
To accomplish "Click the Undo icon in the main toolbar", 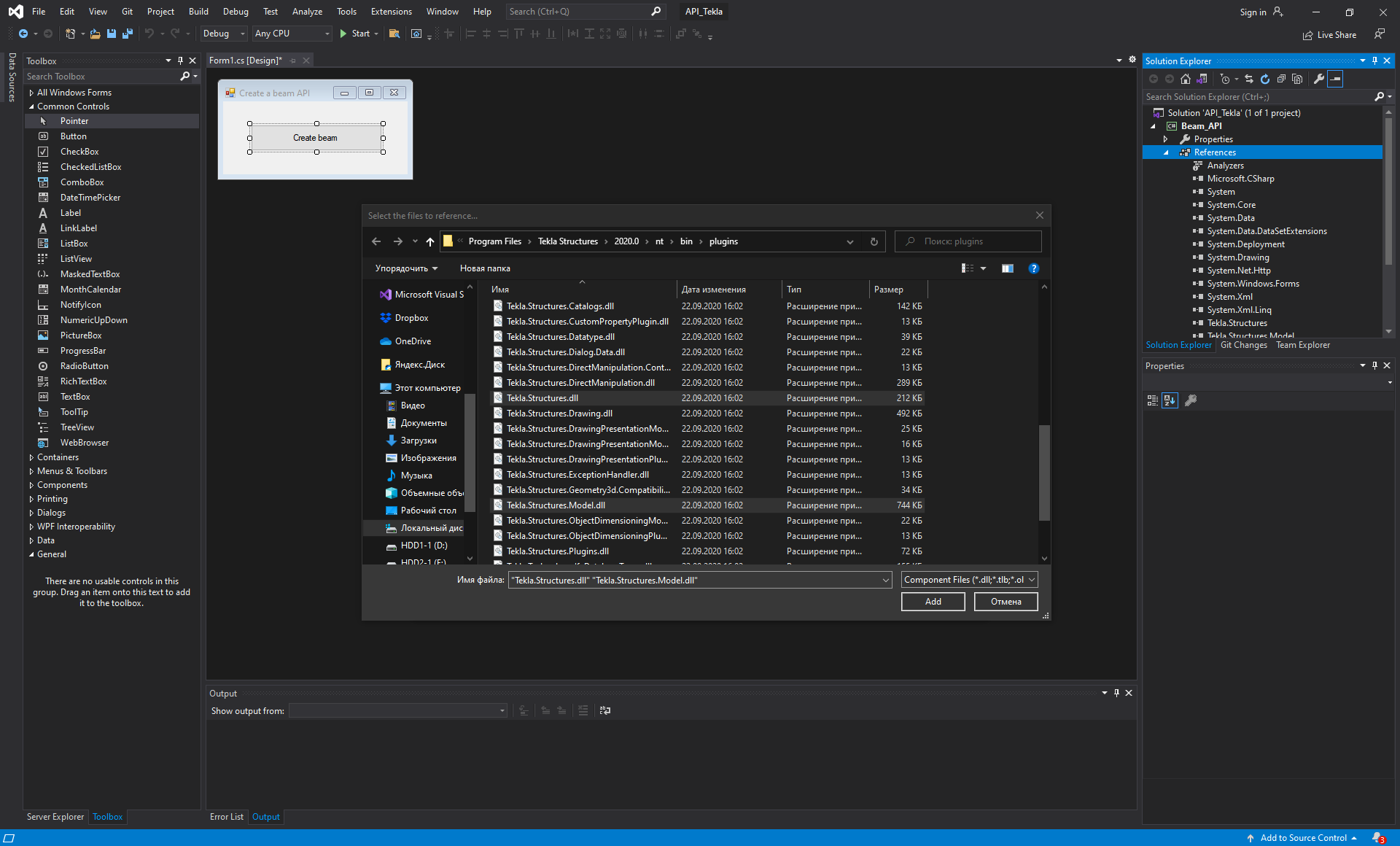I will (150, 34).
